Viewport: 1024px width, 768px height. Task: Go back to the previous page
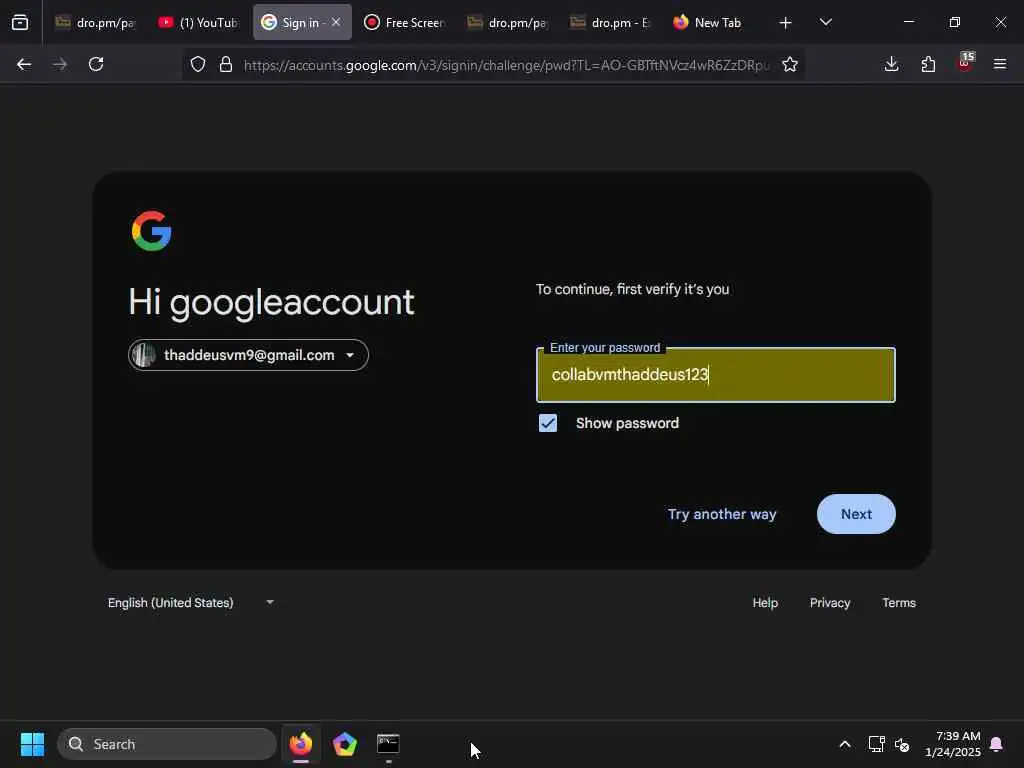(x=24, y=64)
